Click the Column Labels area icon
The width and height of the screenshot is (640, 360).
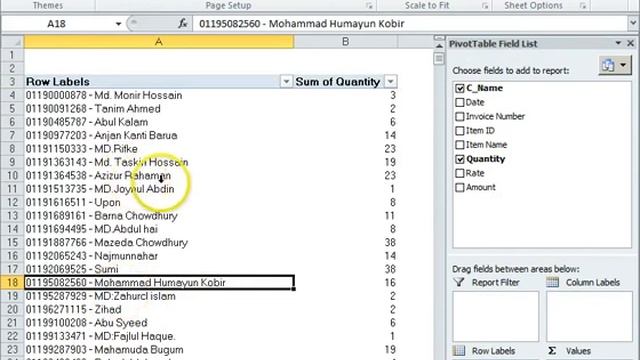click(552, 282)
